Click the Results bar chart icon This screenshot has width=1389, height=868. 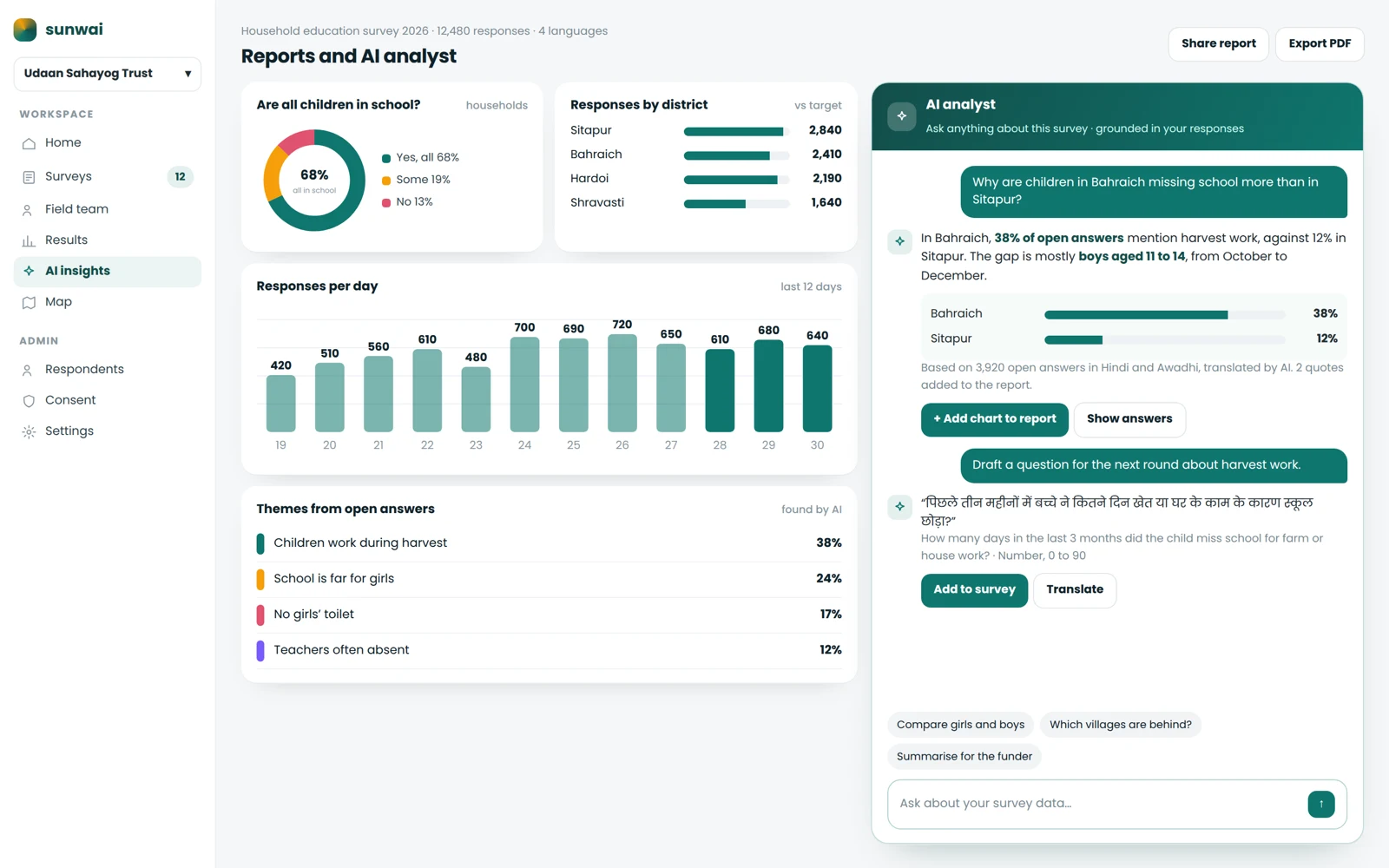[x=29, y=240]
